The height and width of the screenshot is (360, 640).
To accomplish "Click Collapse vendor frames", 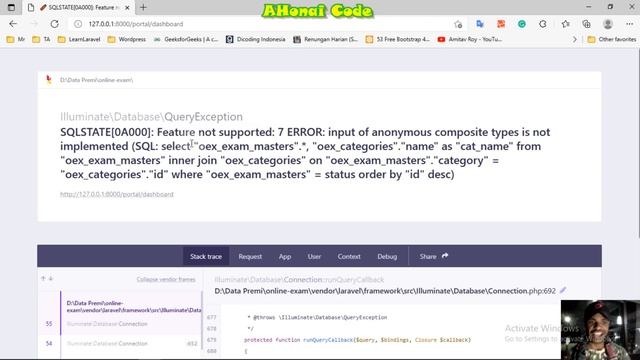I will click(166, 280).
